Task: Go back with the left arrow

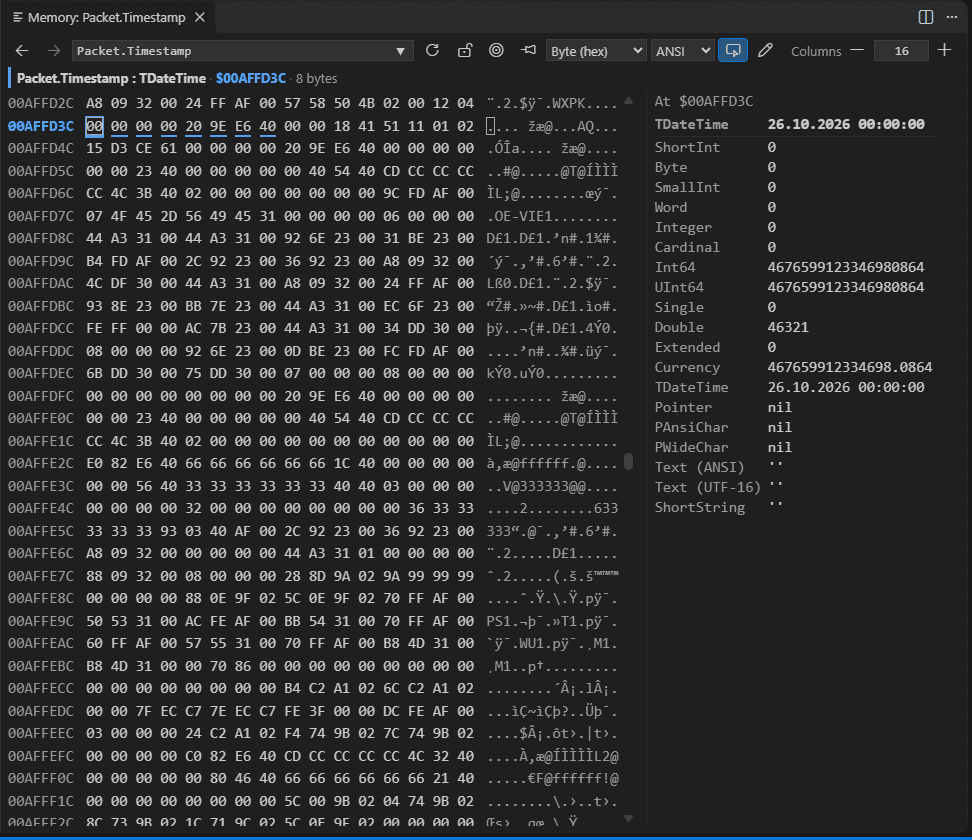Action: tap(22, 51)
